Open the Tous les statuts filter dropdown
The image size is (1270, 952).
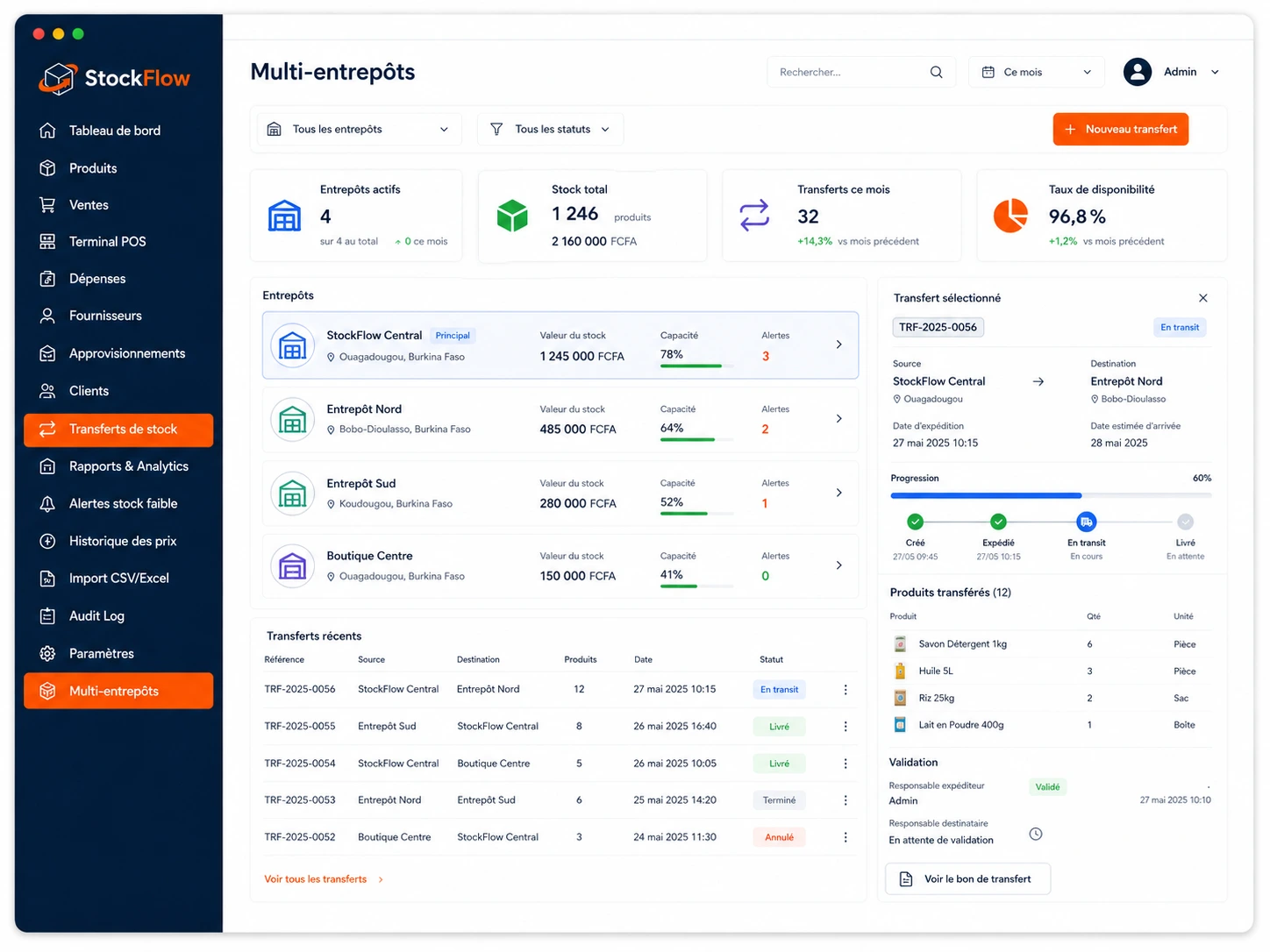pyautogui.click(x=550, y=129)
